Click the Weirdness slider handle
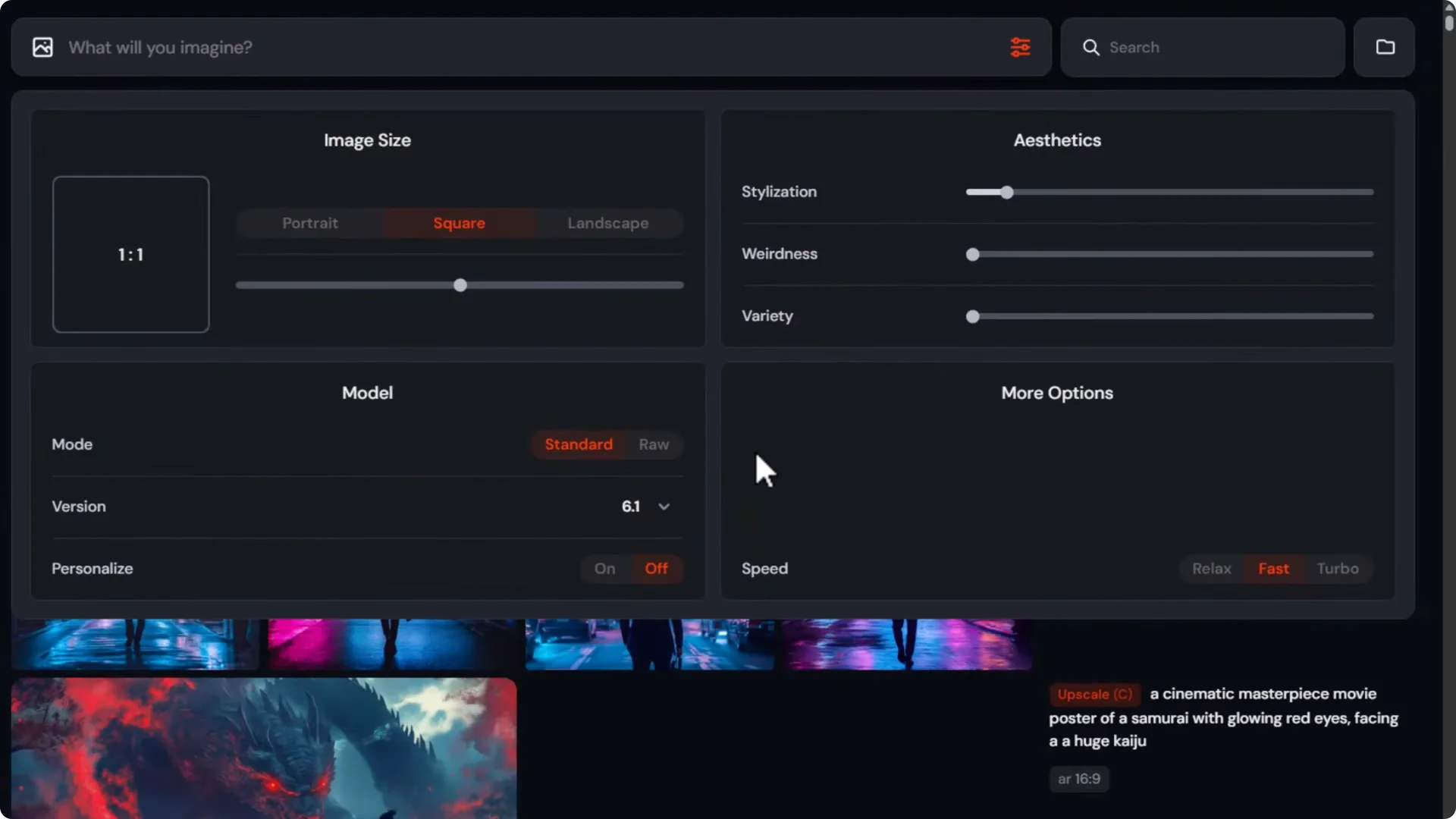1456x819 pixels. (973, 255)
